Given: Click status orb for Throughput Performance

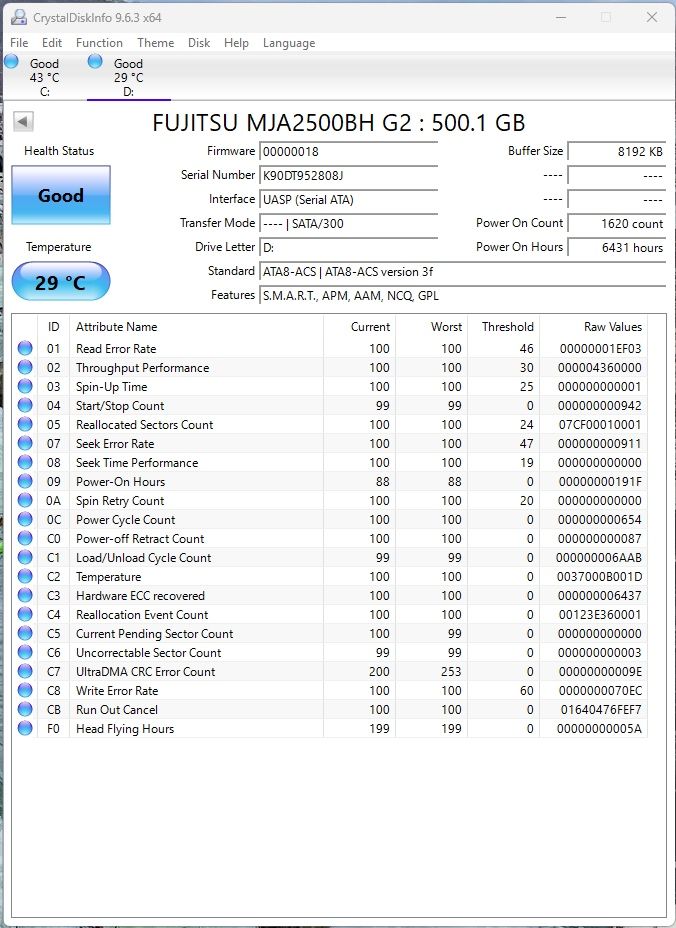Looking at the screenshot, I should click(x=25, y=367).
